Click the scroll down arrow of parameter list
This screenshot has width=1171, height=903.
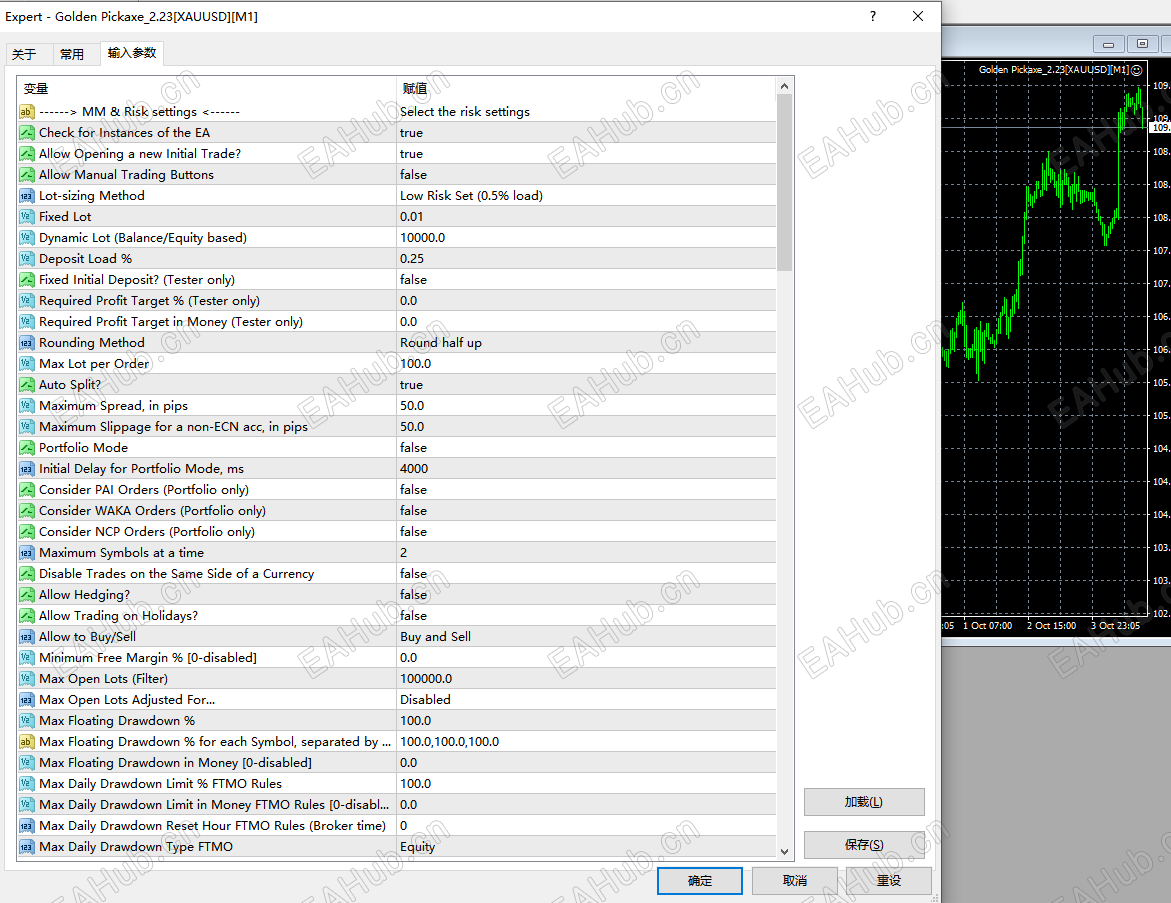784,851
